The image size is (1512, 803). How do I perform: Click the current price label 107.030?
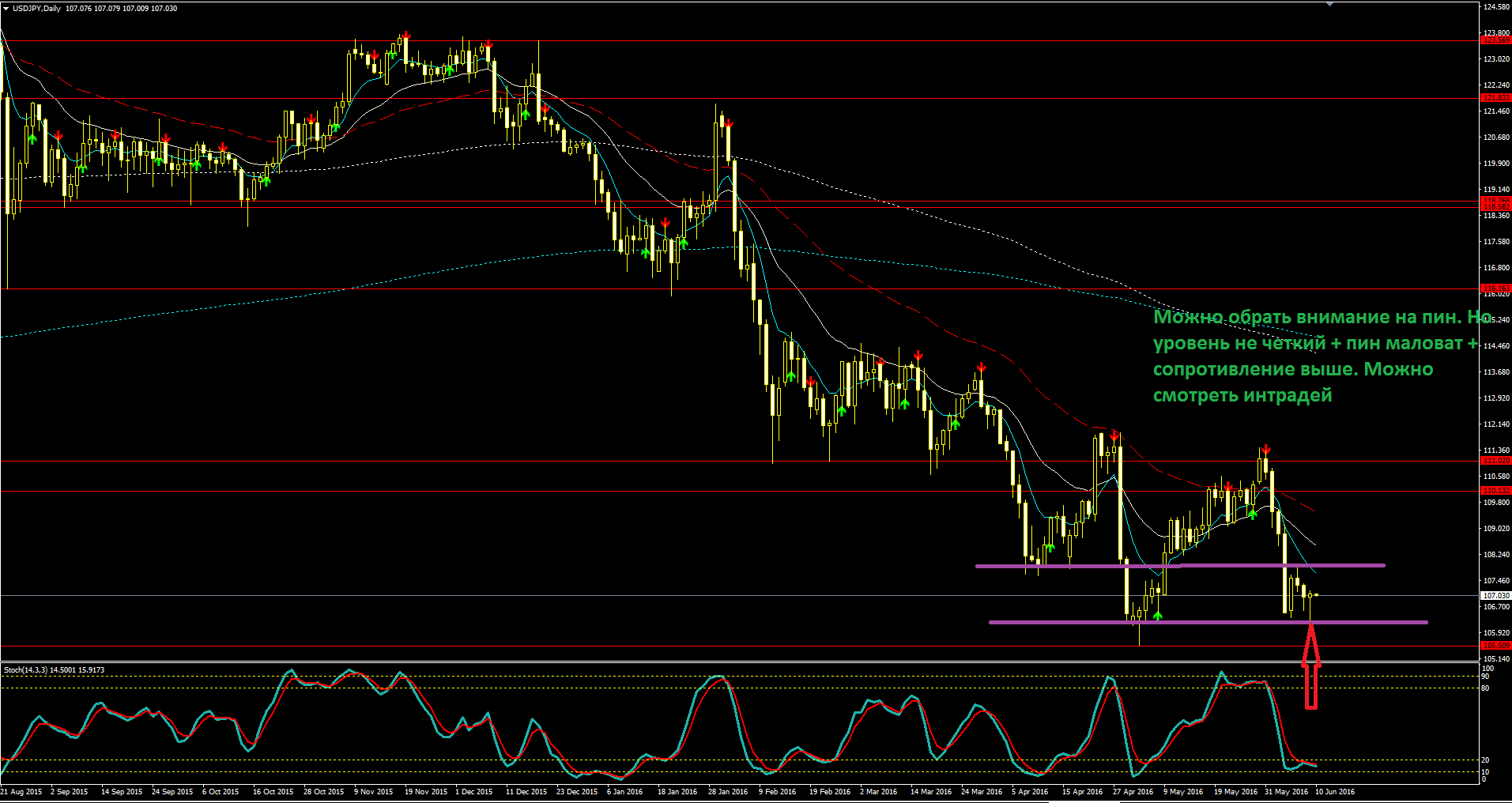pos(1495,595)
